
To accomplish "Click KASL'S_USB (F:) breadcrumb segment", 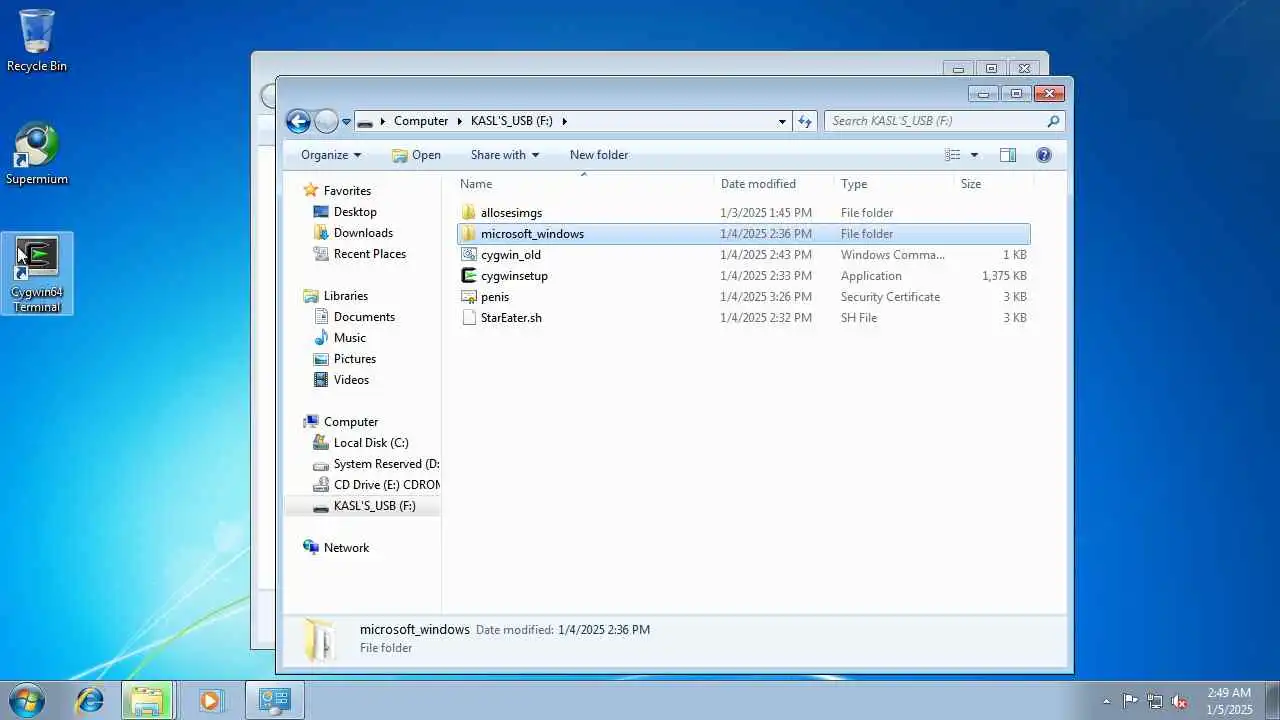I will (512, 121).
